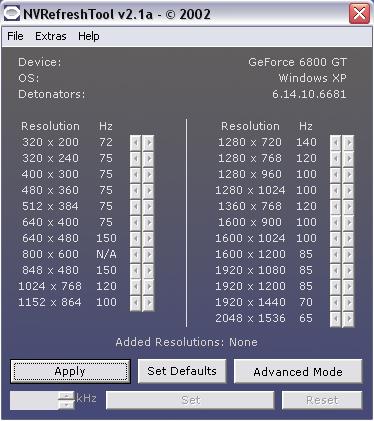
Task: Lower refresh rate of 1600 x 900
Action: coord(336,223)
